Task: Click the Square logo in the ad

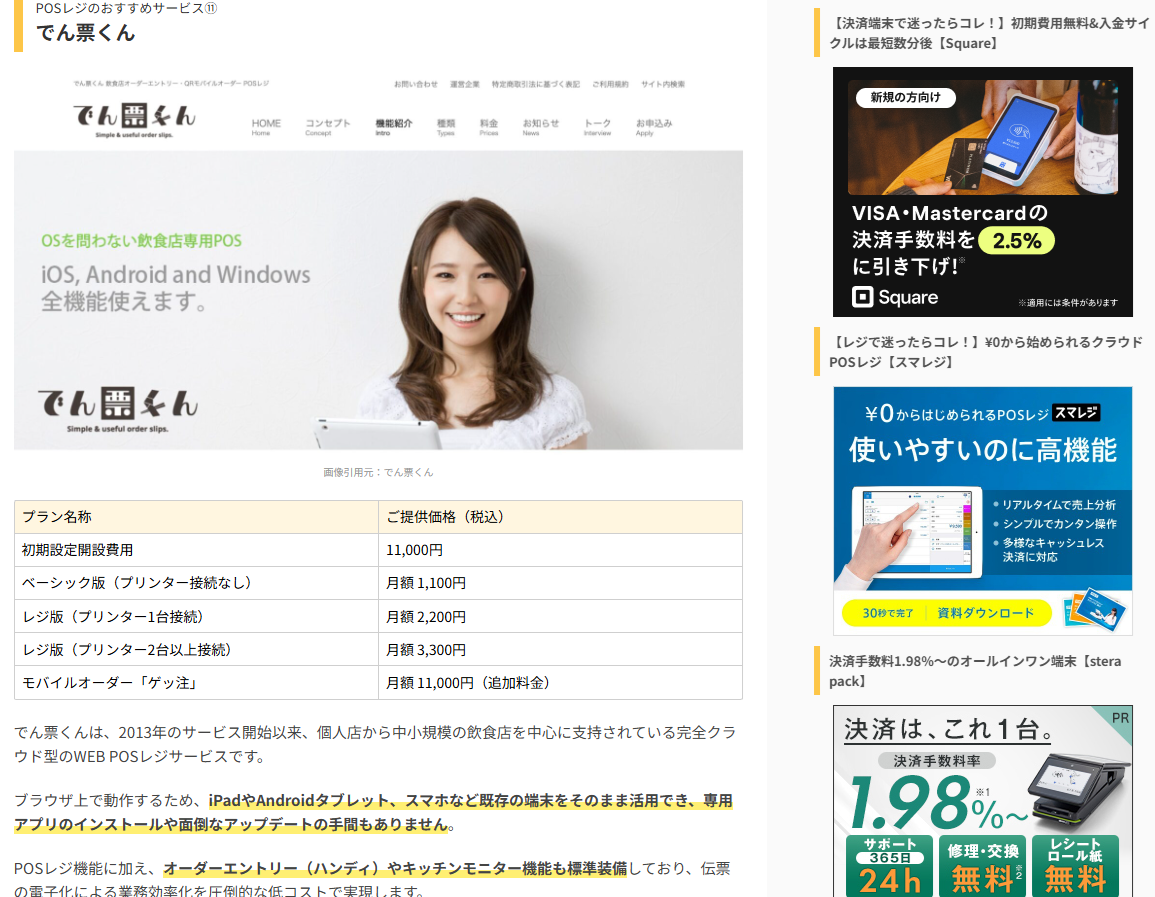Action: coord(895,297)
